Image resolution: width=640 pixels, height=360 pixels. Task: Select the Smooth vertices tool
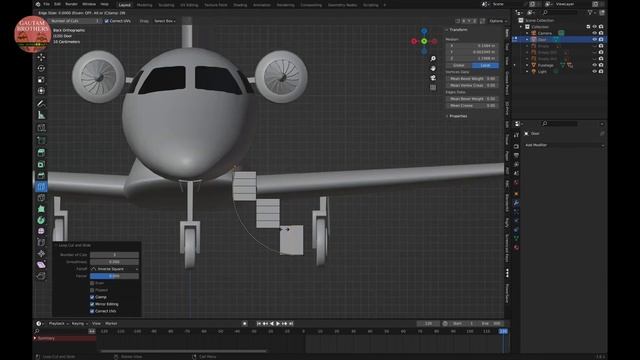pyautogui.click(x=41, y=231)
